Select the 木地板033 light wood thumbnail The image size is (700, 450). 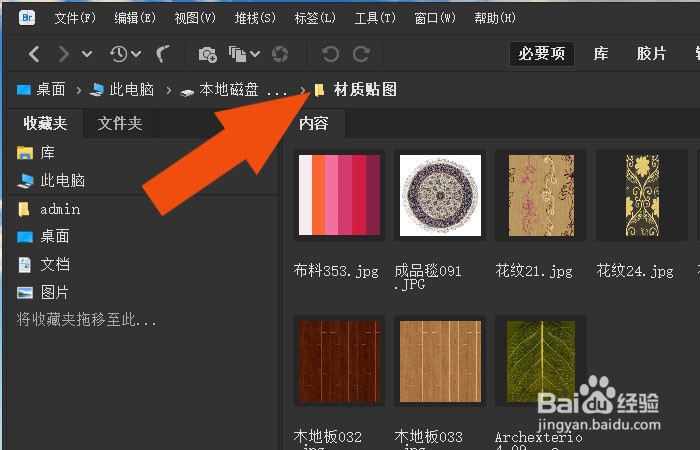[x=440, y=361]
